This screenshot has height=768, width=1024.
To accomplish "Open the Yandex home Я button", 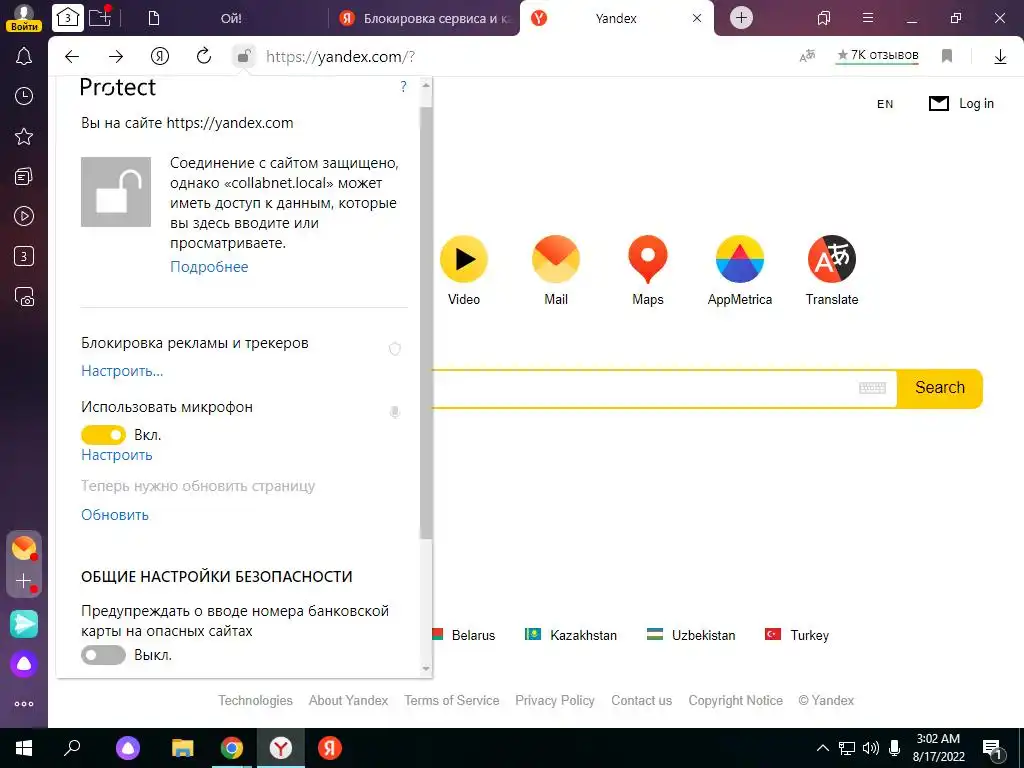I will (159, 57).
